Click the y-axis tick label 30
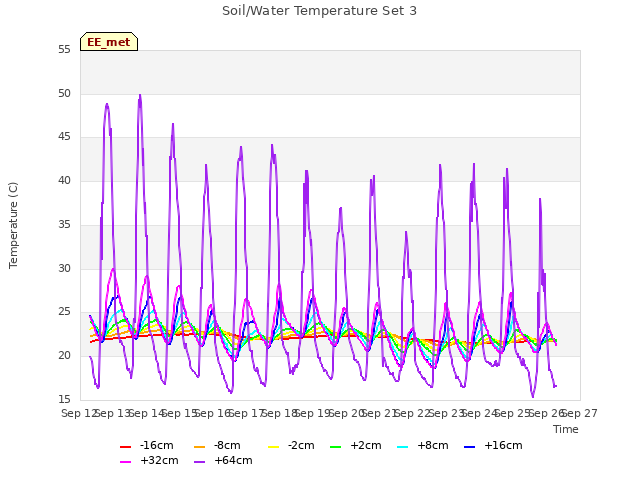The image size is (640, 480). pyautogui.click(x=64, y=268)
